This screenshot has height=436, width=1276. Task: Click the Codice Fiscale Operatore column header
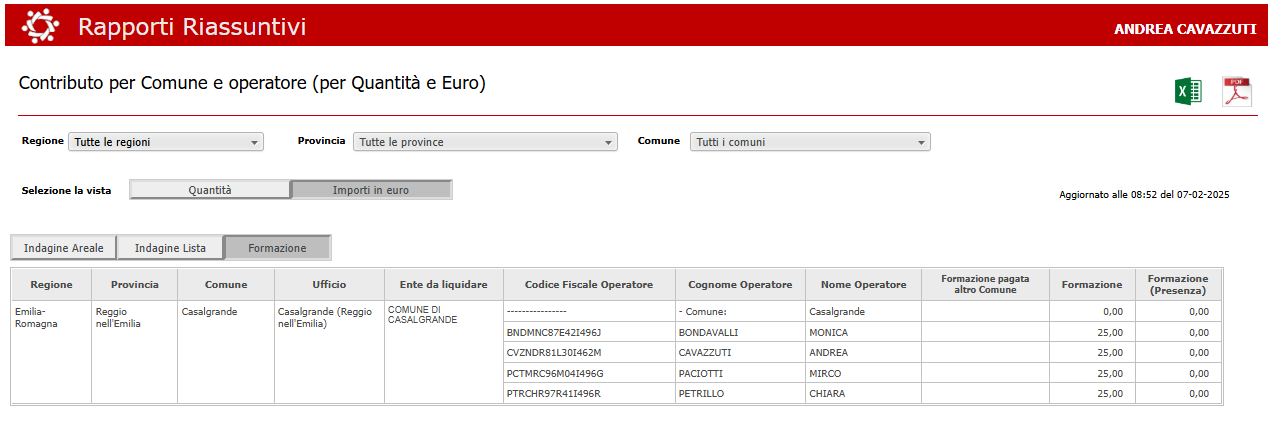588,285
